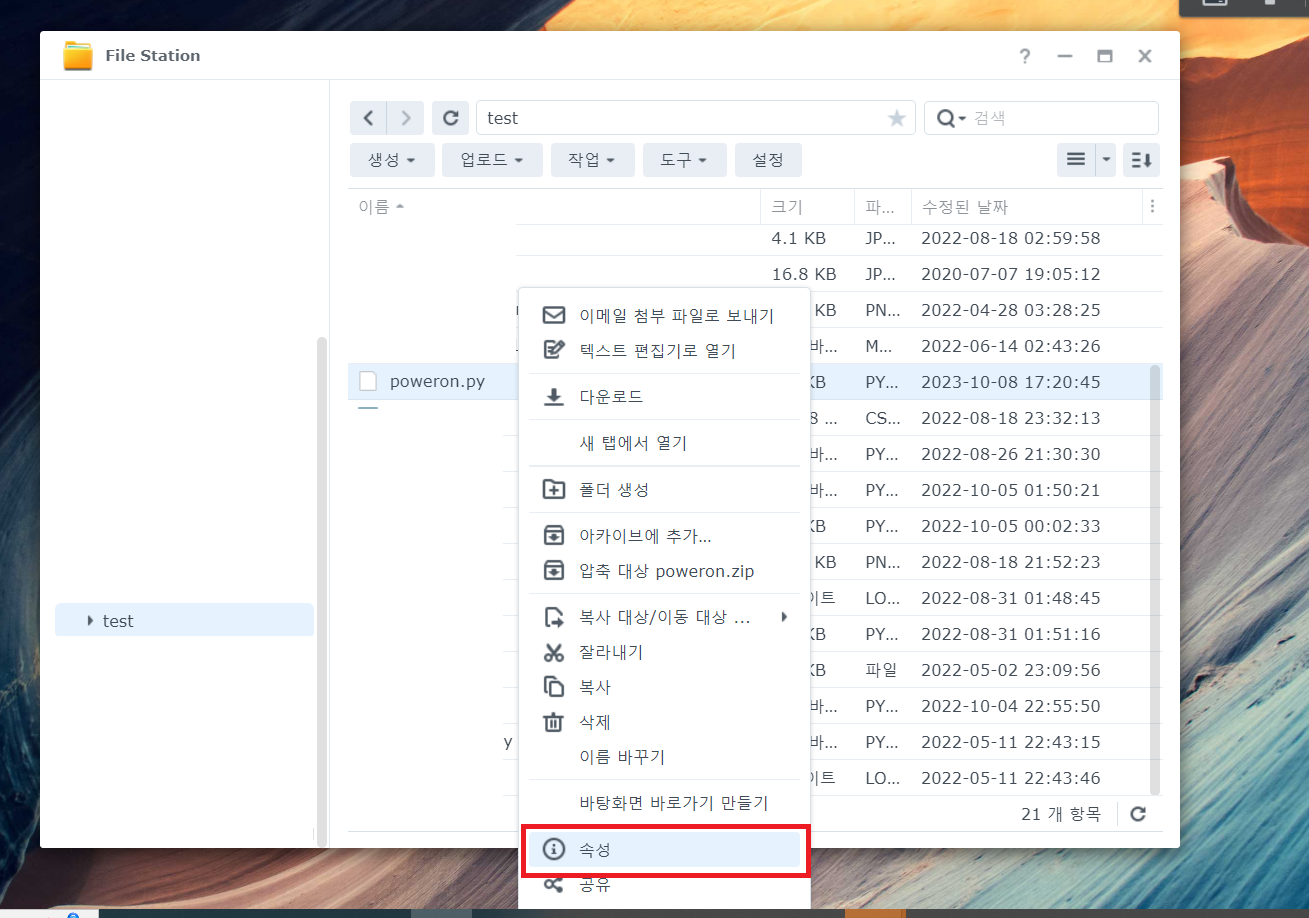
Task: Choose 이메일 첨부 파일로 보내기 menu item
Action: (664, 316)
